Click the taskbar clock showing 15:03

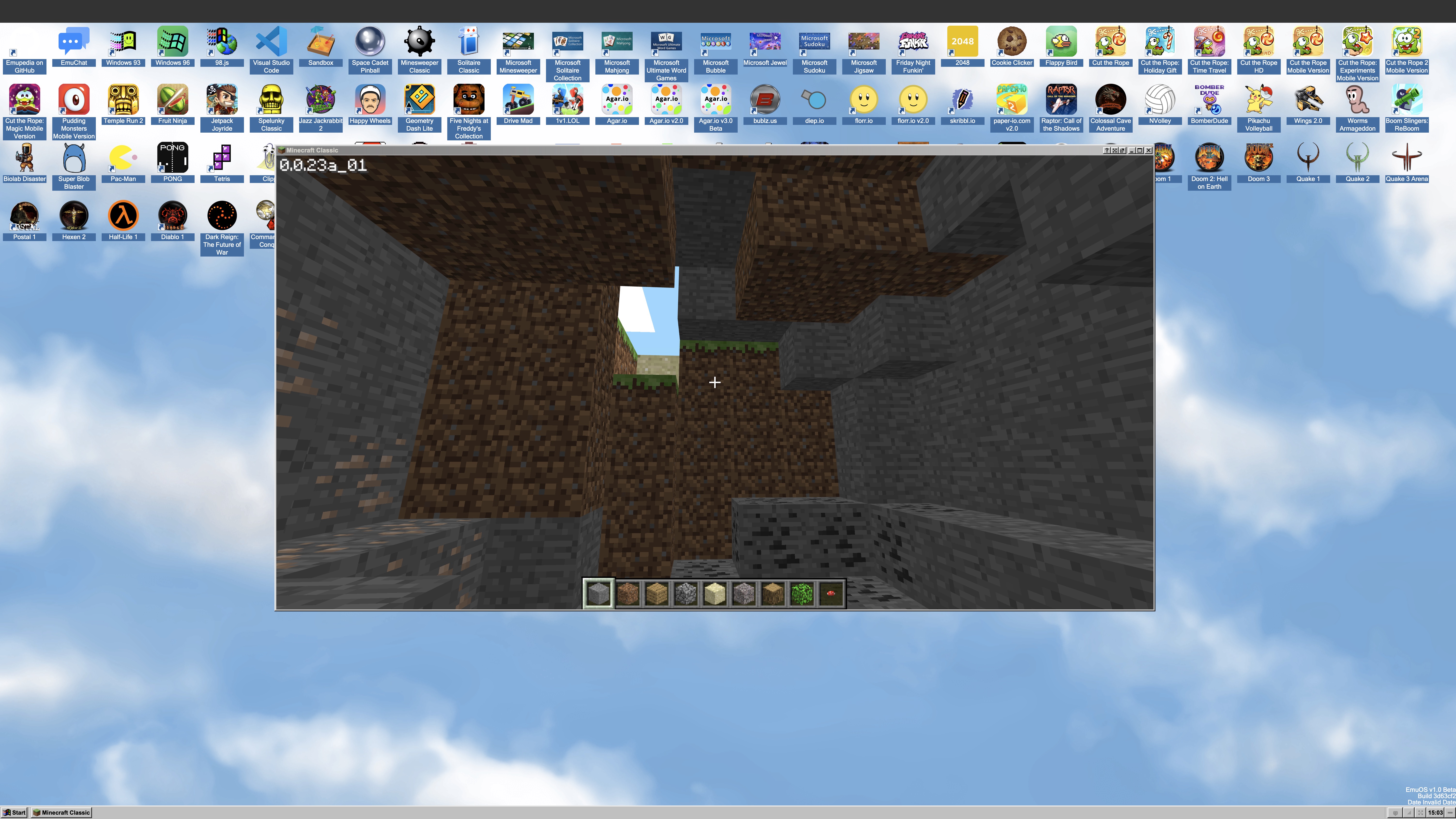pyautogui.click(x=1435, y=812)
